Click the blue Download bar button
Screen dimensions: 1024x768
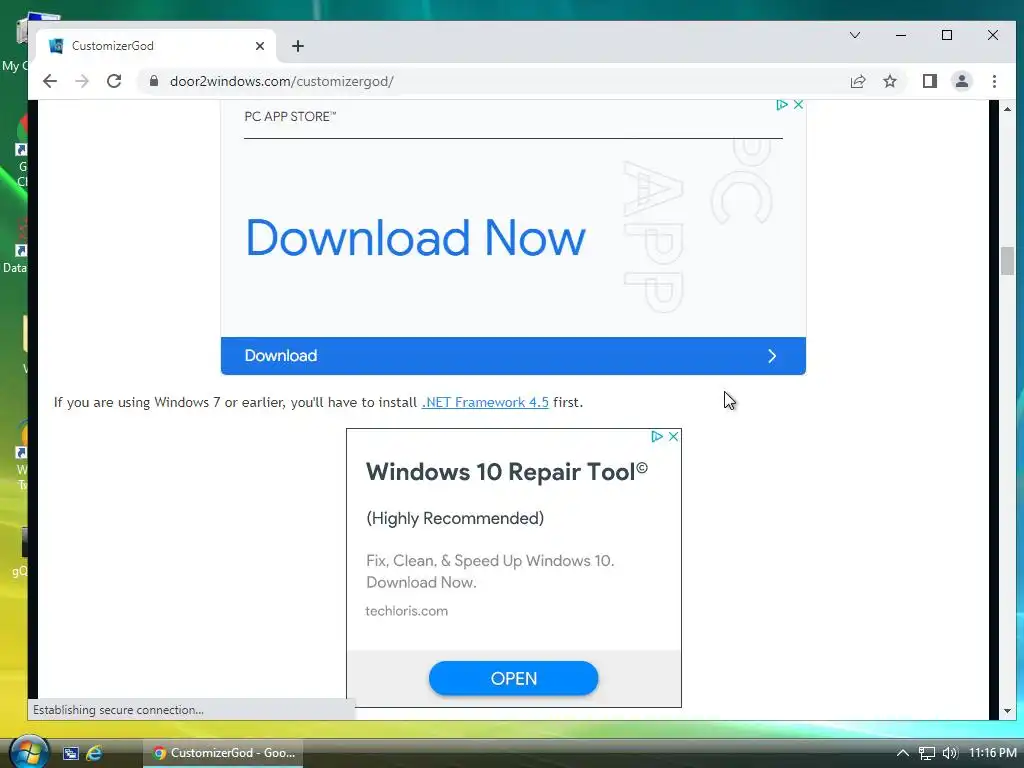click(x=513, y=356)
